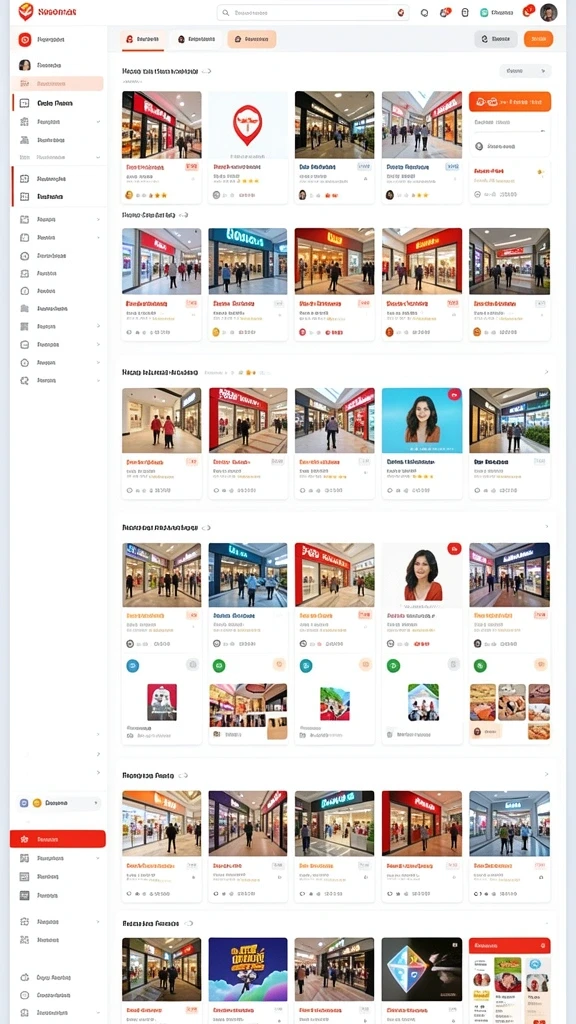Click the gray button beside the orange button

pos(496,39)
